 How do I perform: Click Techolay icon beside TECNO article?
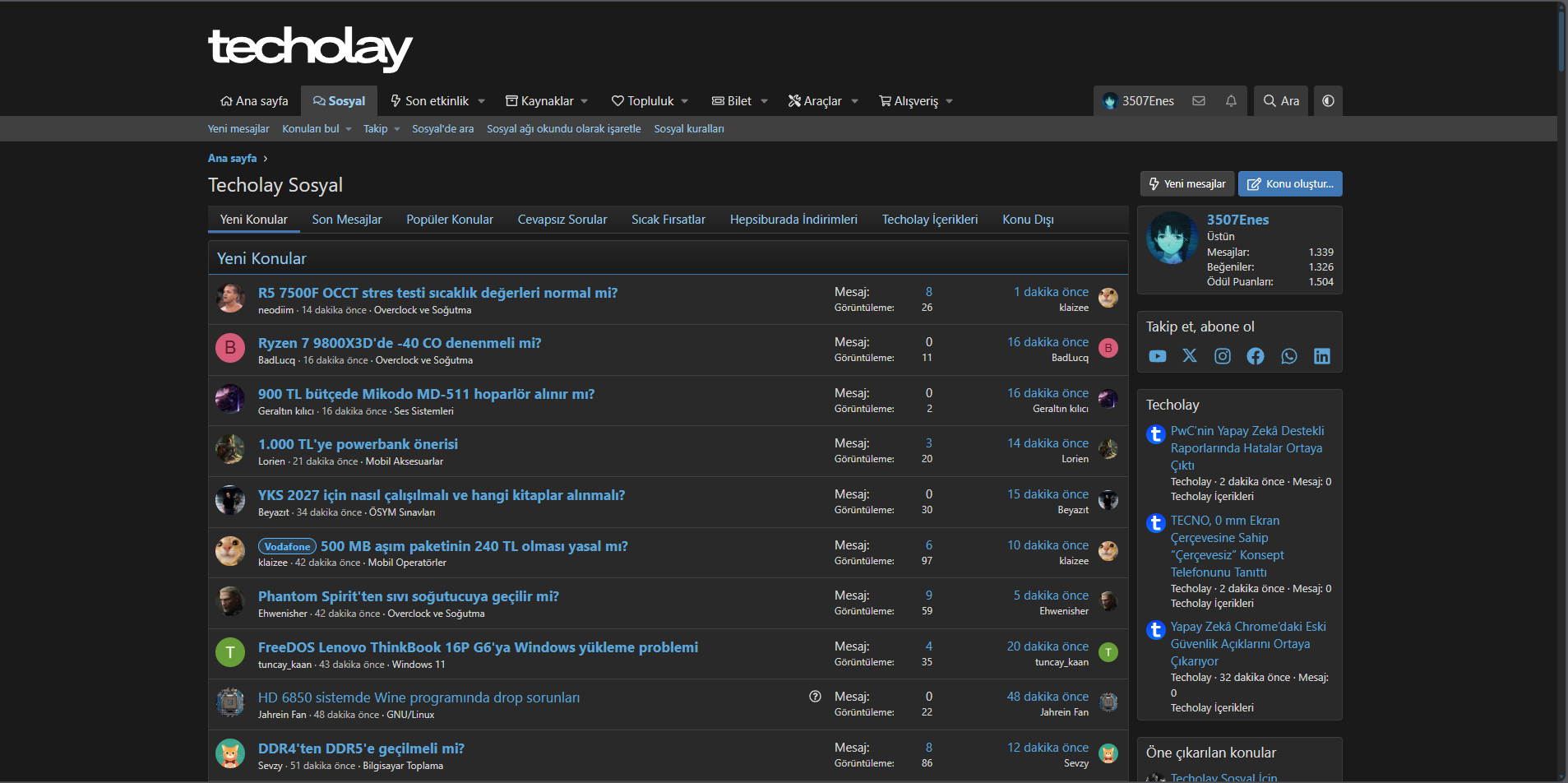point(1156,523)
